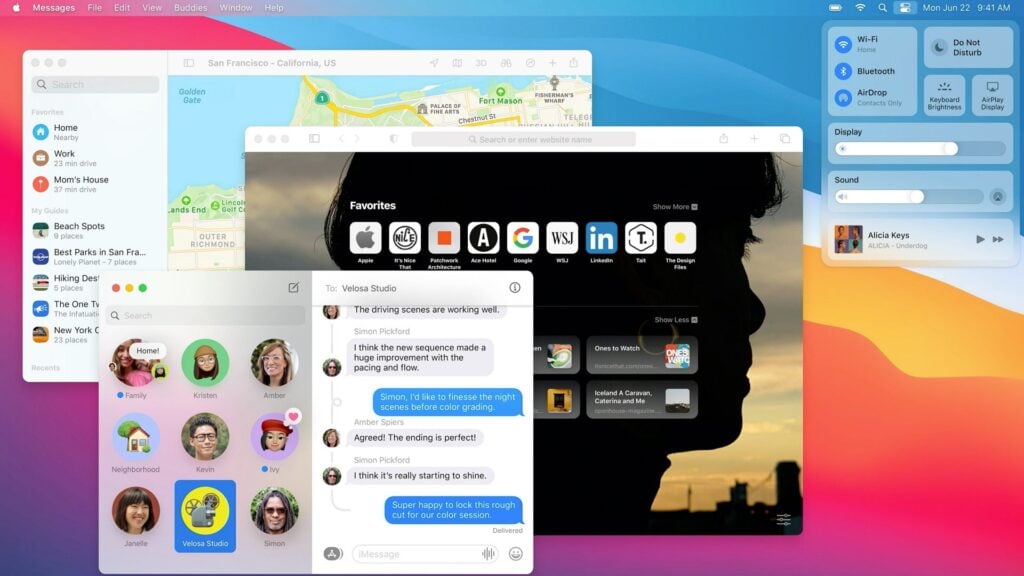Open Safari's tab overview icon
The image size is (1024, 576).
pos(784,139)
